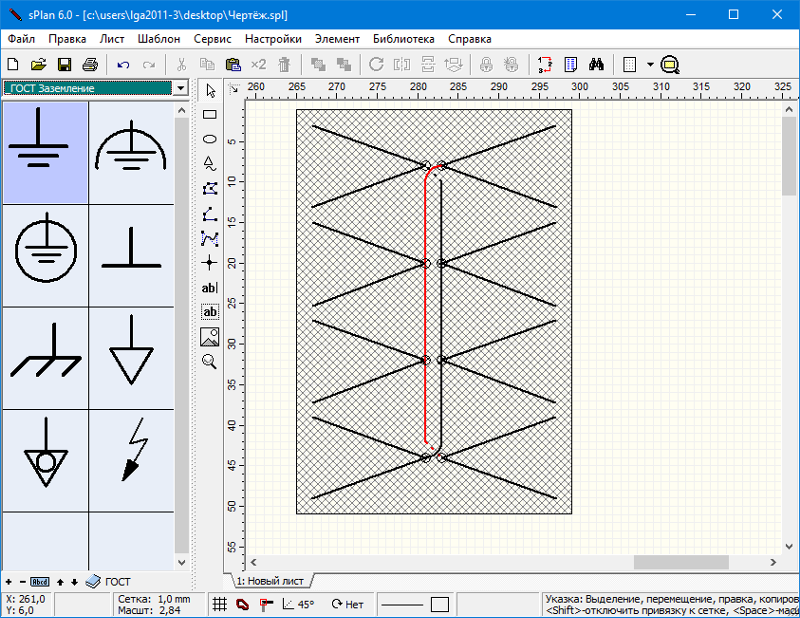Viewport: 800px width, 618px height.
Task: Toggle rotation setting labeled Нет
Action: 347,604
